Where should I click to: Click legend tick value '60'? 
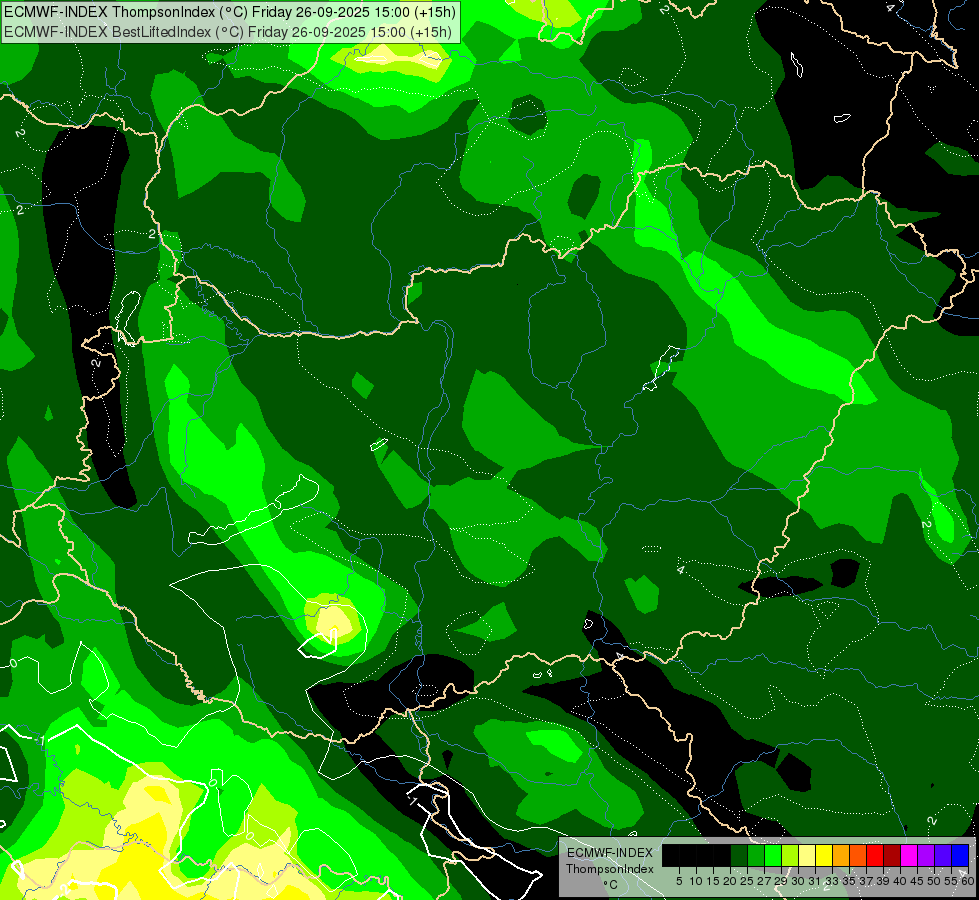pyautogui.click(x=967, y=881)
